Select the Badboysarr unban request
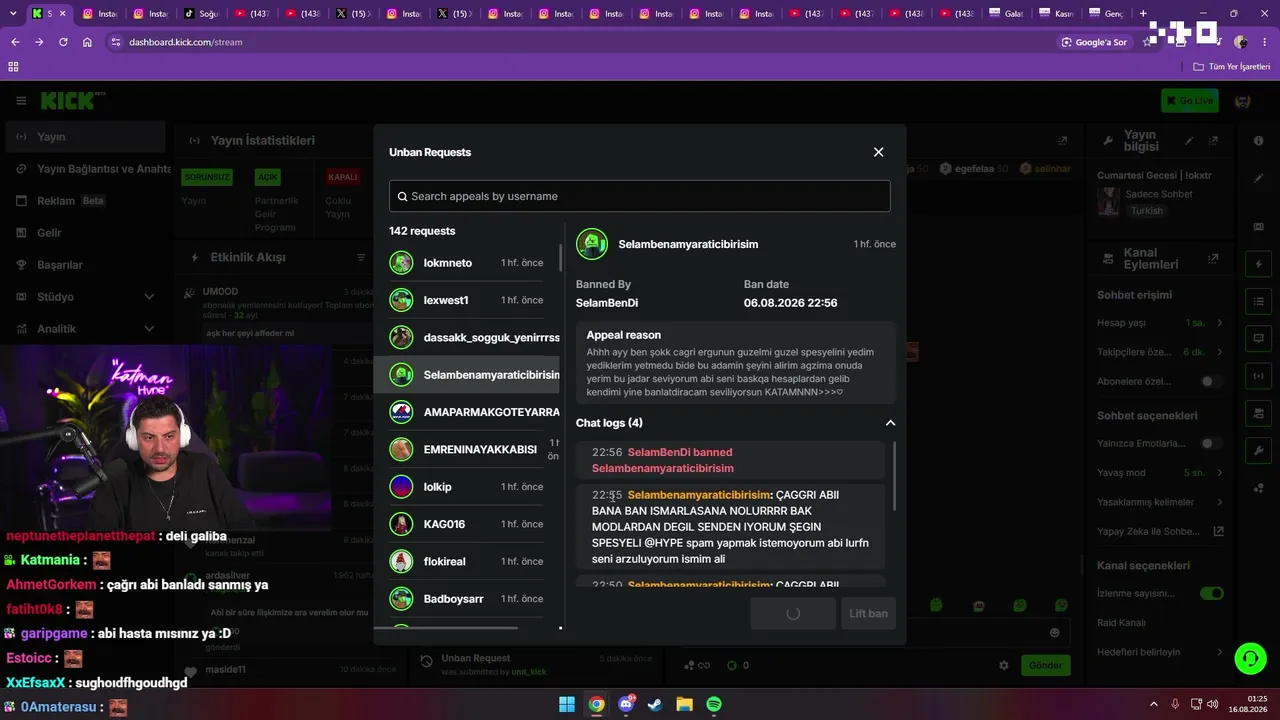 pos(467,599)
